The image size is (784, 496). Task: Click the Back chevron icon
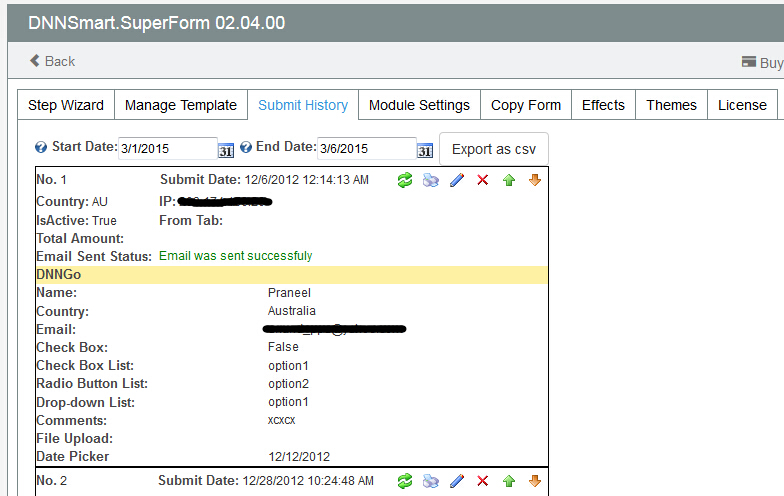34,60
